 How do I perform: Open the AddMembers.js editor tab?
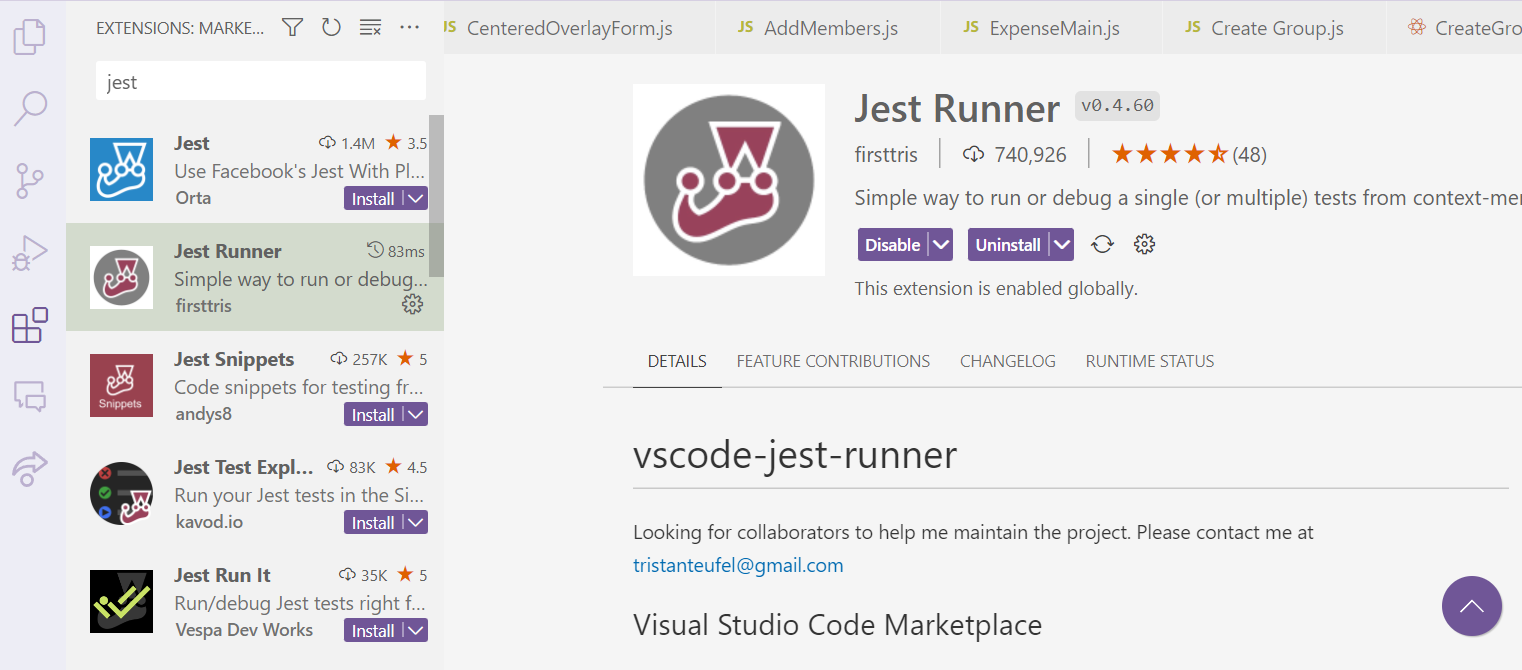[828, 27]
